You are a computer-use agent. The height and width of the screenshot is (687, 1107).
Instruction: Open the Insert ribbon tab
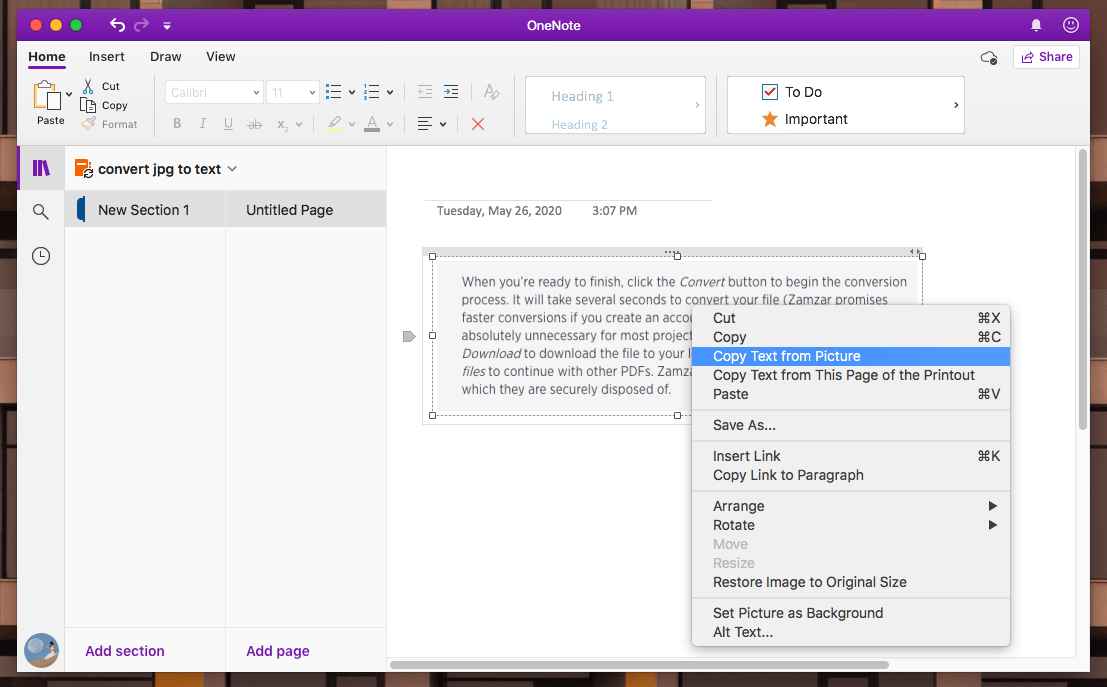(107, 56)
